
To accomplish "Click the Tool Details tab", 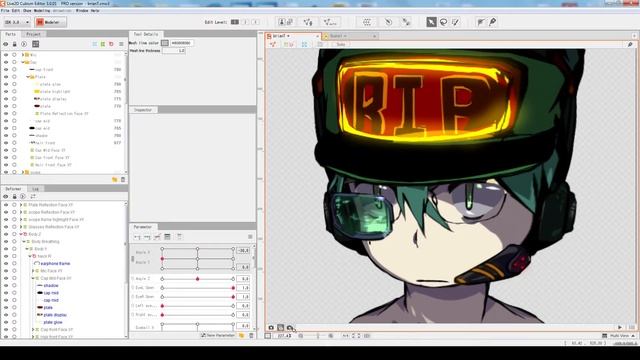I will (146, 34).
